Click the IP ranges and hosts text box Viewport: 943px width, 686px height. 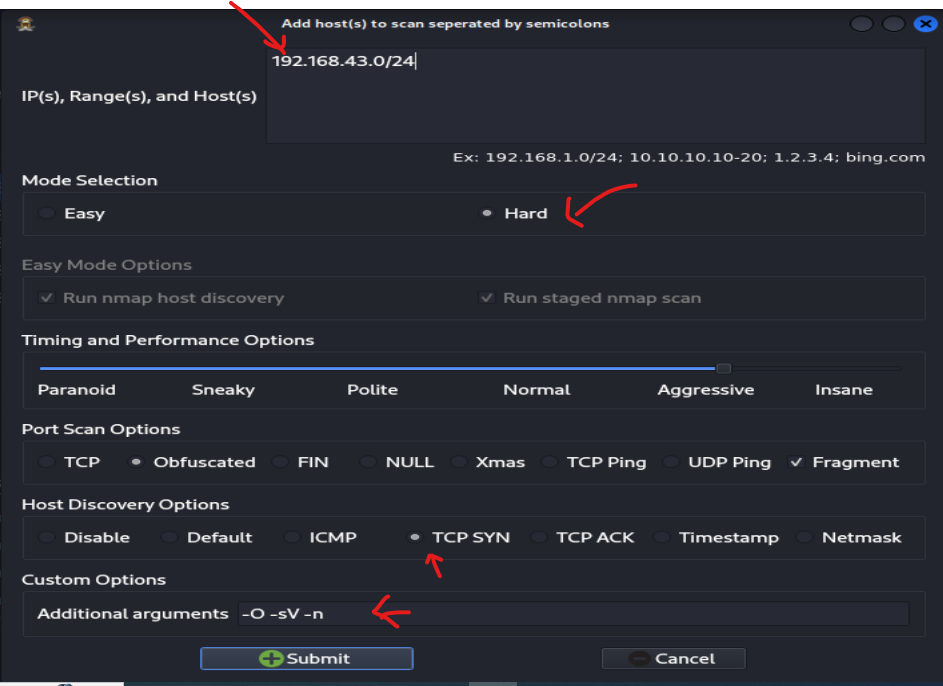tap(595, 95)
